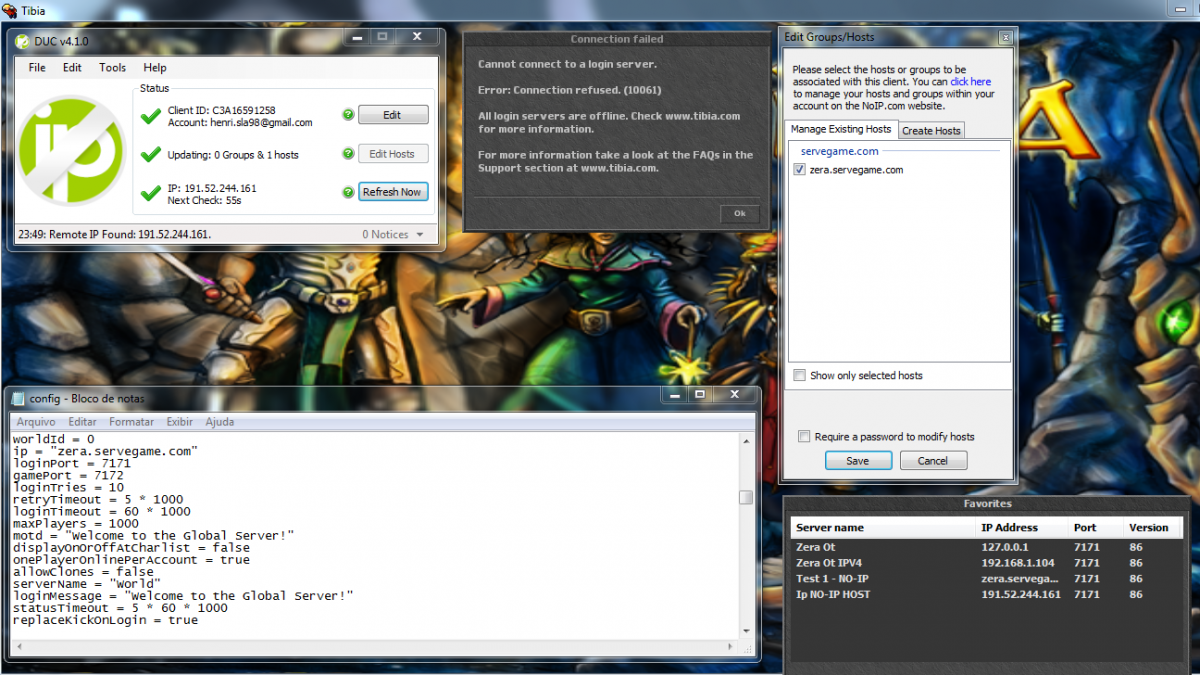This screenshot has width=1200, height=675.
Task: Select the Test 1 - NO-IP server row
Action: (986, 579)
